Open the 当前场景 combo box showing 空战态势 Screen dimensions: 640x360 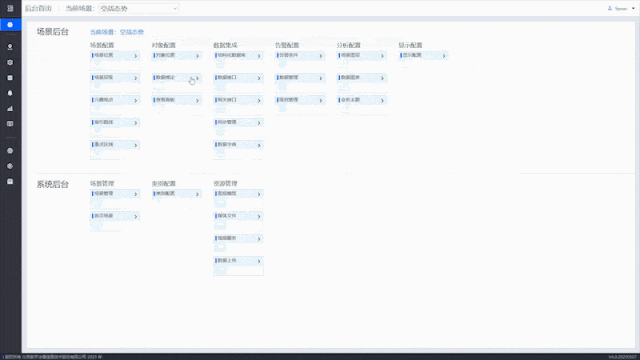tap(138, 8)
